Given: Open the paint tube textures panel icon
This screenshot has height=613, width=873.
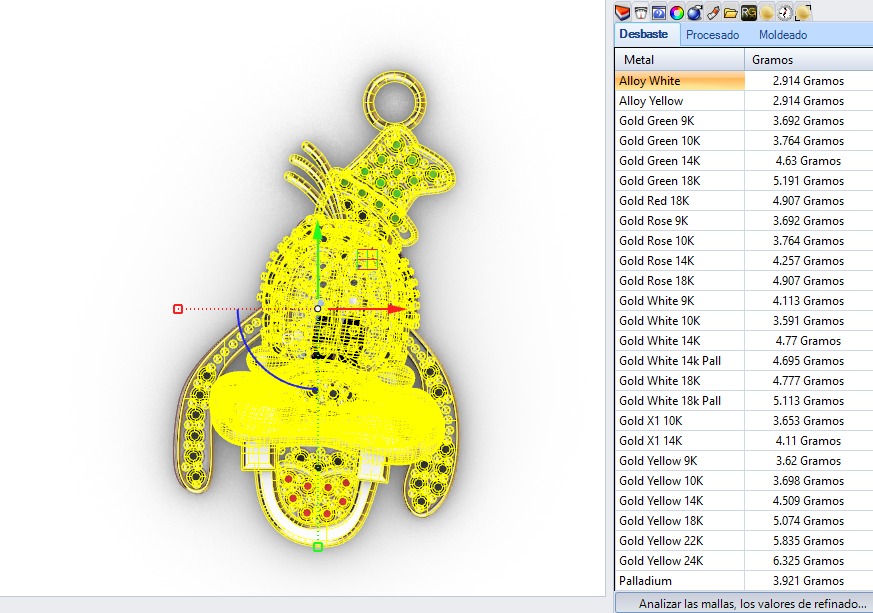Looking at the screenshot, I should pos(712,12).
